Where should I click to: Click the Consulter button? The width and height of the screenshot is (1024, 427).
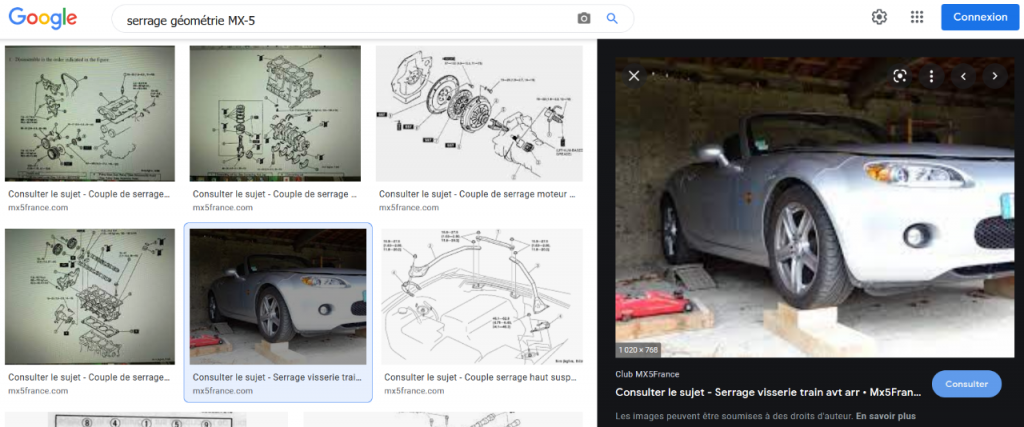pos(967,384)
